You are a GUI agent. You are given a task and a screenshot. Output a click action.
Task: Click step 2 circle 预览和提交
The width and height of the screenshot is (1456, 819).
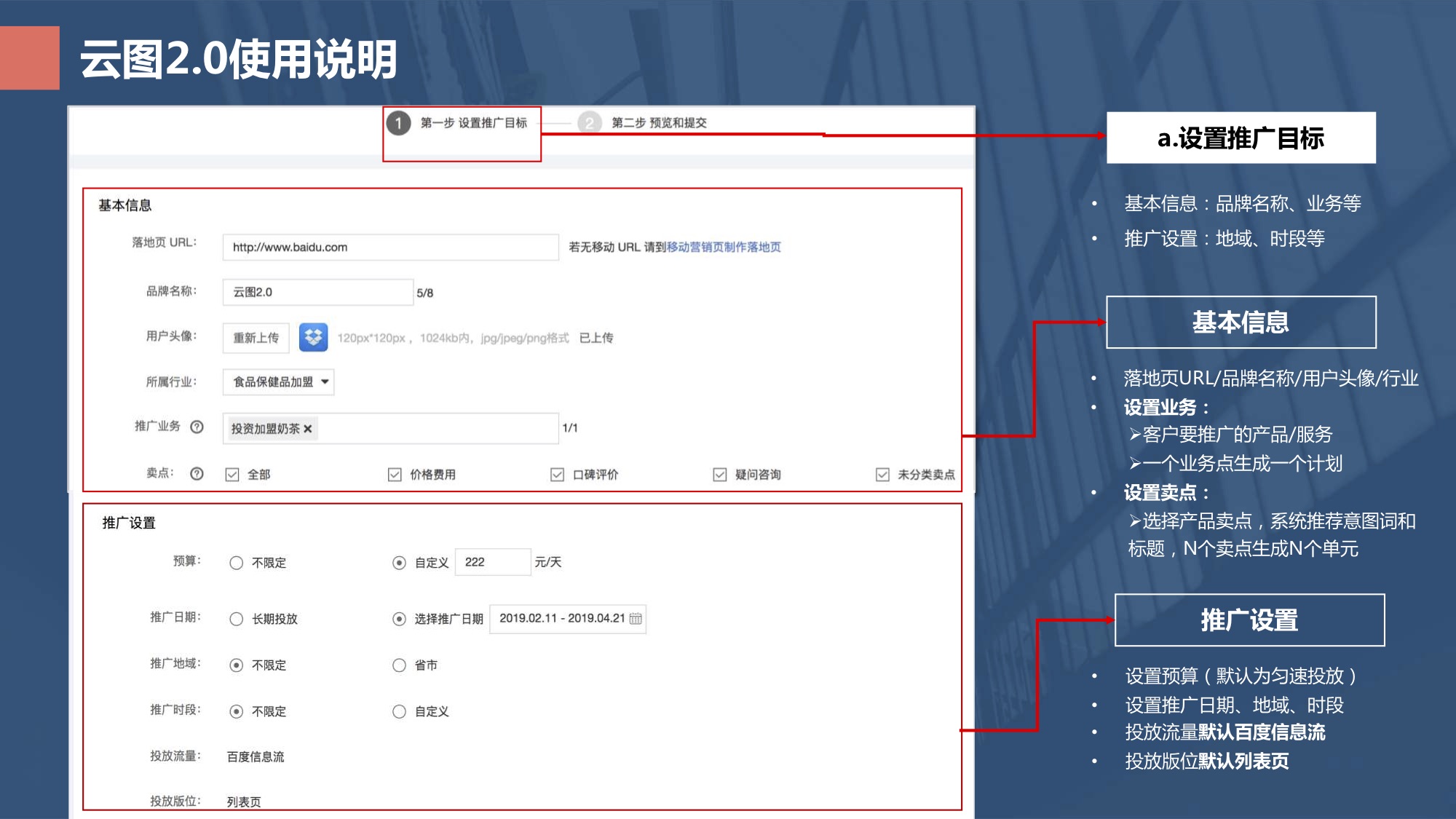click(589, 123)
